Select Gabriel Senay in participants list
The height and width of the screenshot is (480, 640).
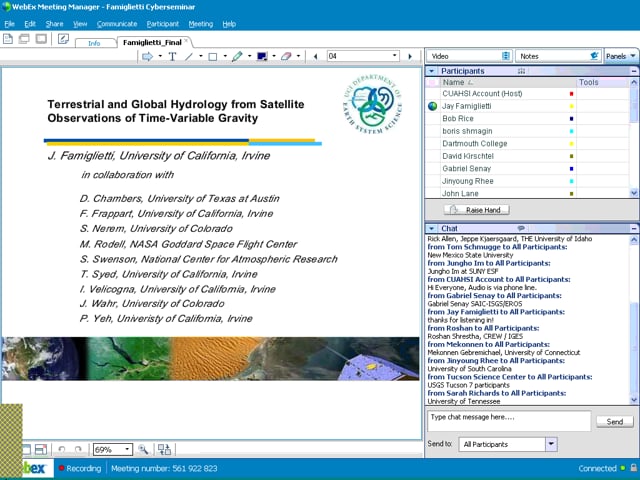466,169
